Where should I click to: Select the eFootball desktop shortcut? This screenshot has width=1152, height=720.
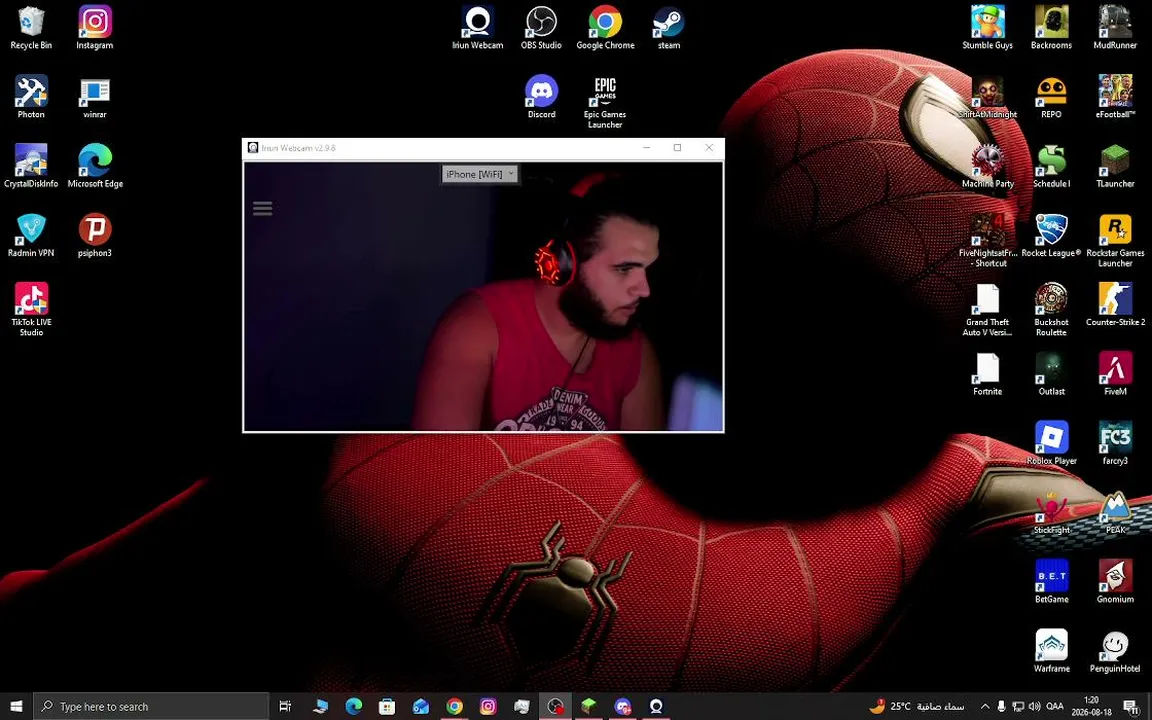1115,97
